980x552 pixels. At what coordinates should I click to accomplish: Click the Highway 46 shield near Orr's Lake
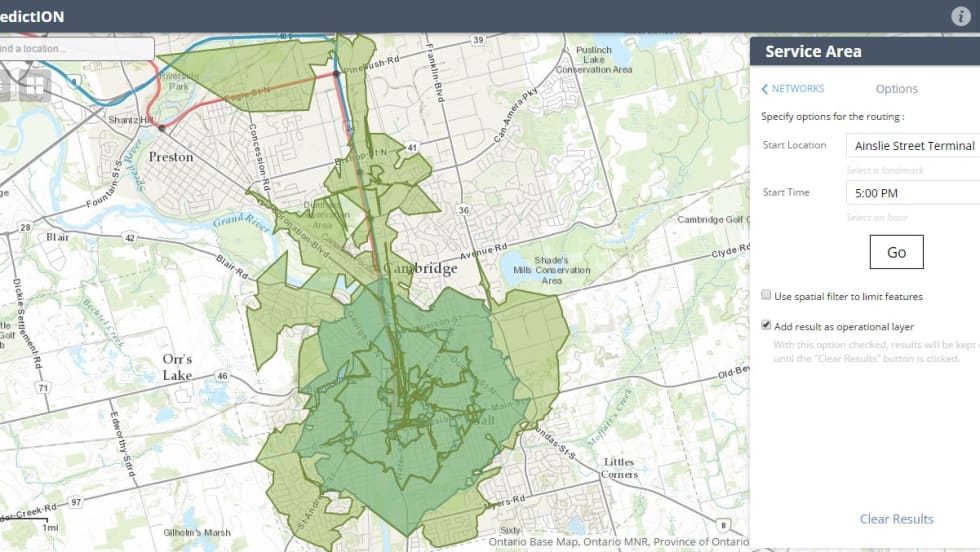(x=222, y=376)
